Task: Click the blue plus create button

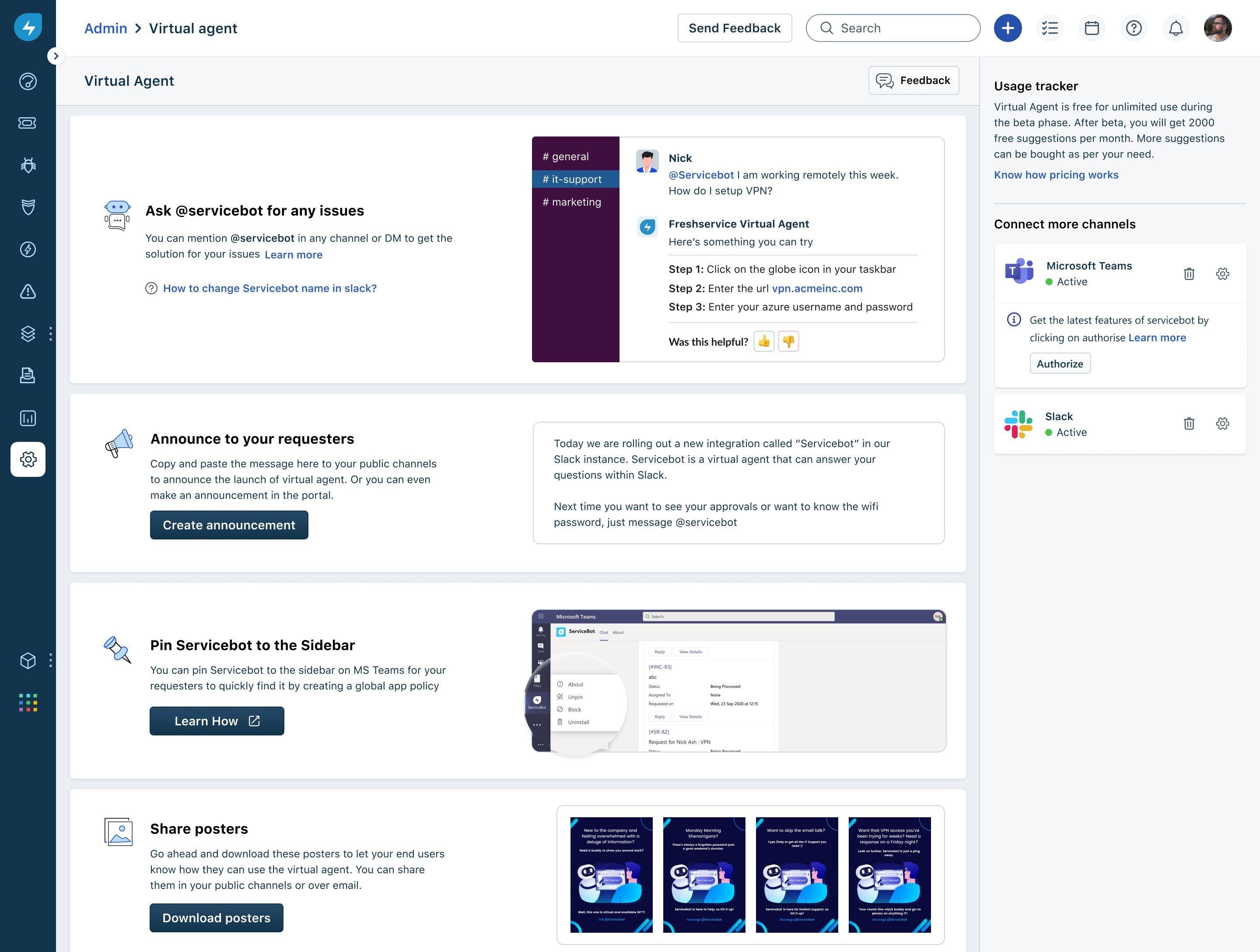Action: click(1007, 28)
